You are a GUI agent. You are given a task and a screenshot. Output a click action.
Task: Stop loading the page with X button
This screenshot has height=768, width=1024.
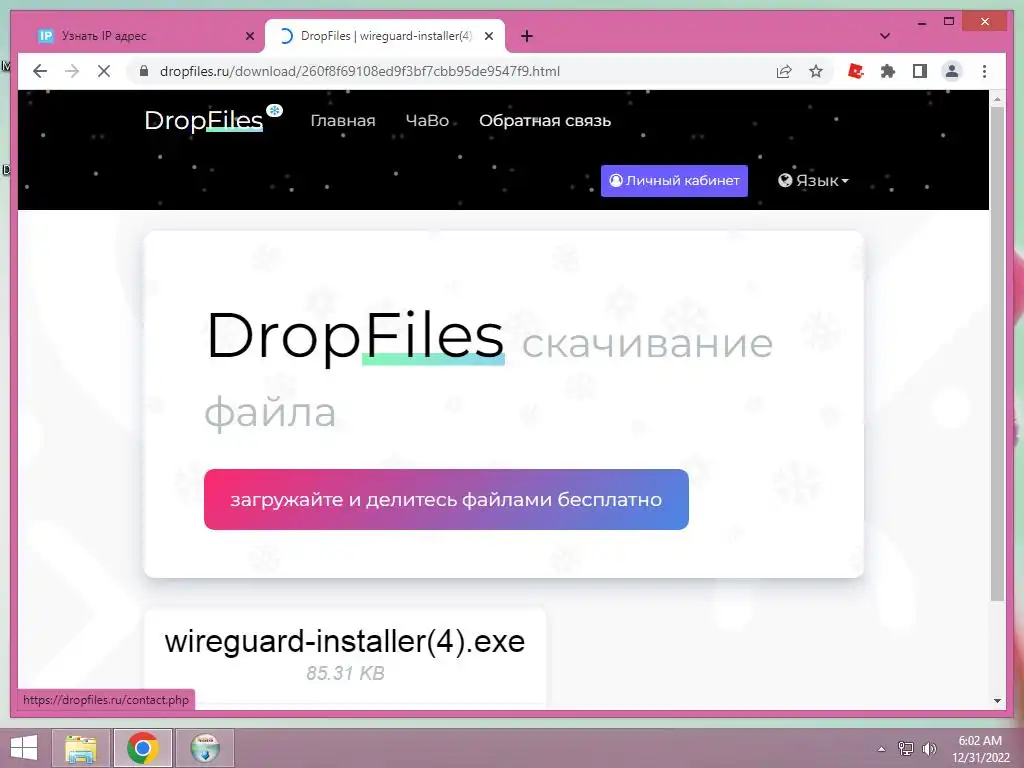104,71
